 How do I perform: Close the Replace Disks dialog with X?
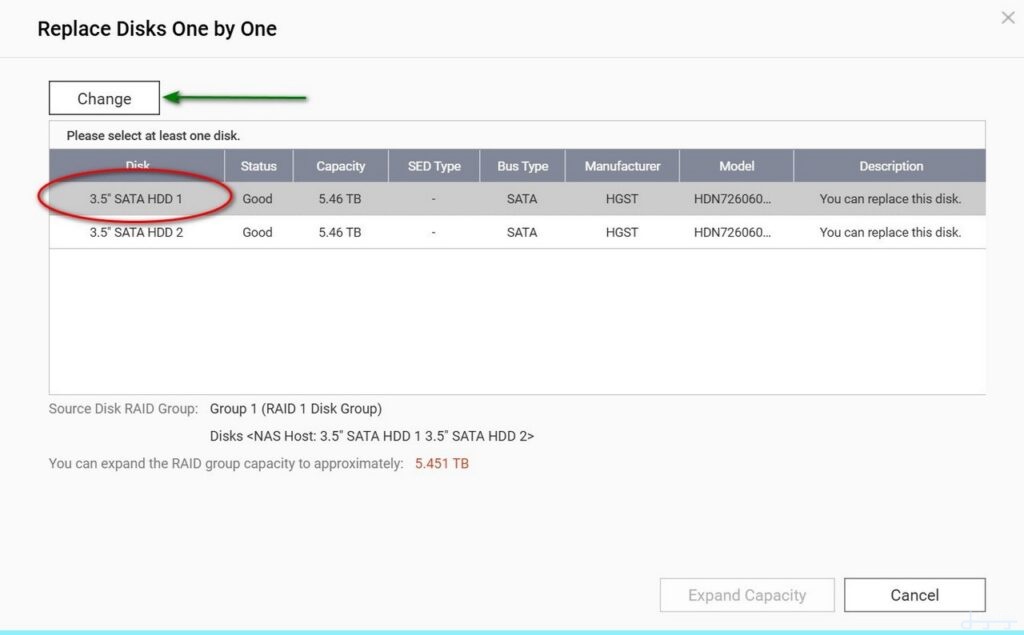pyautogui.click(x=1008, y=18)
